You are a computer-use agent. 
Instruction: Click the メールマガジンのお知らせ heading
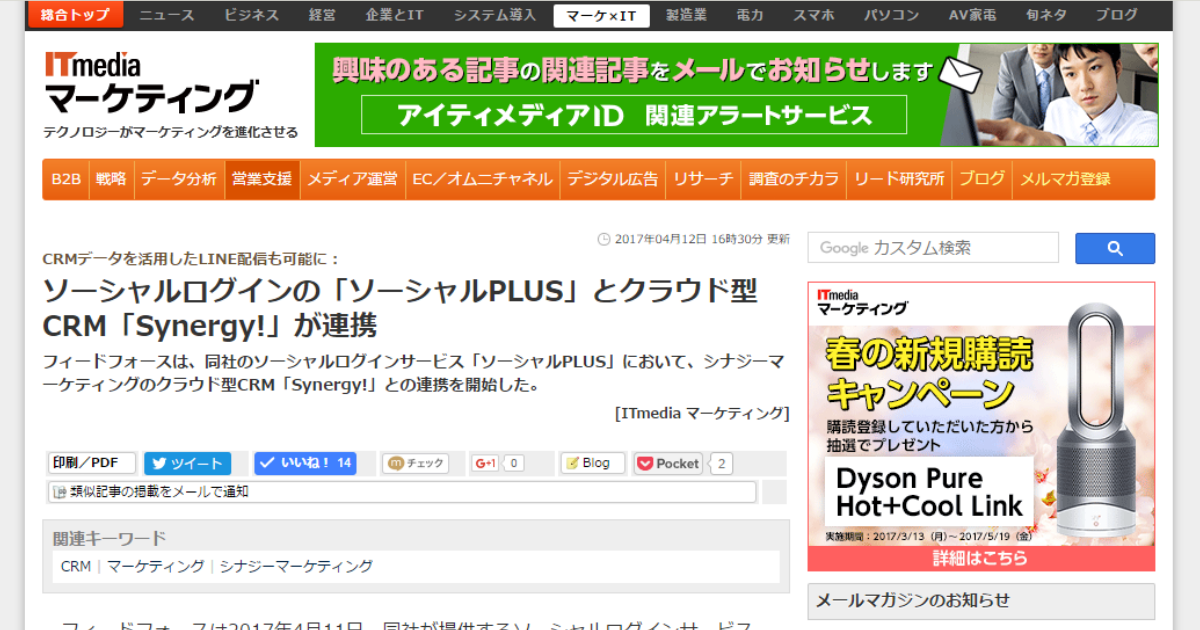913,600
